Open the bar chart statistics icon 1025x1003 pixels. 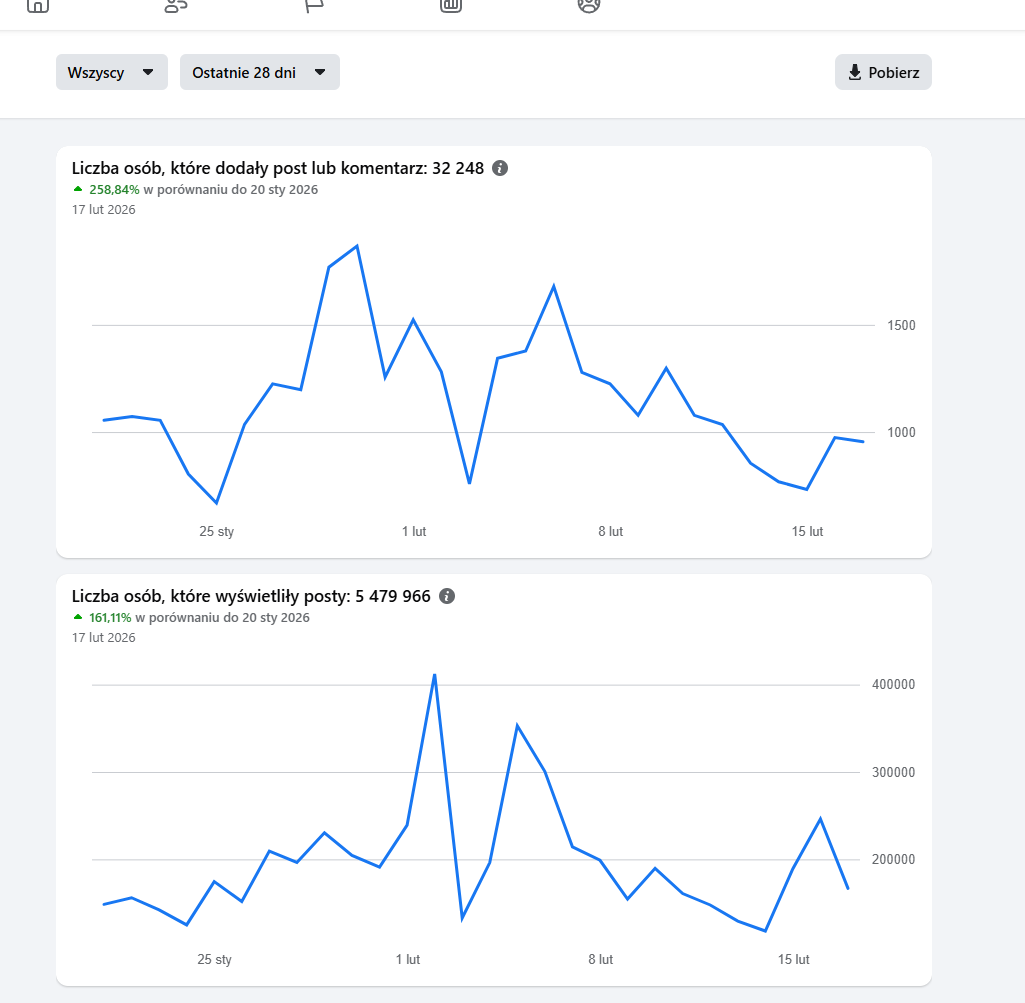(x=451, y=4)
